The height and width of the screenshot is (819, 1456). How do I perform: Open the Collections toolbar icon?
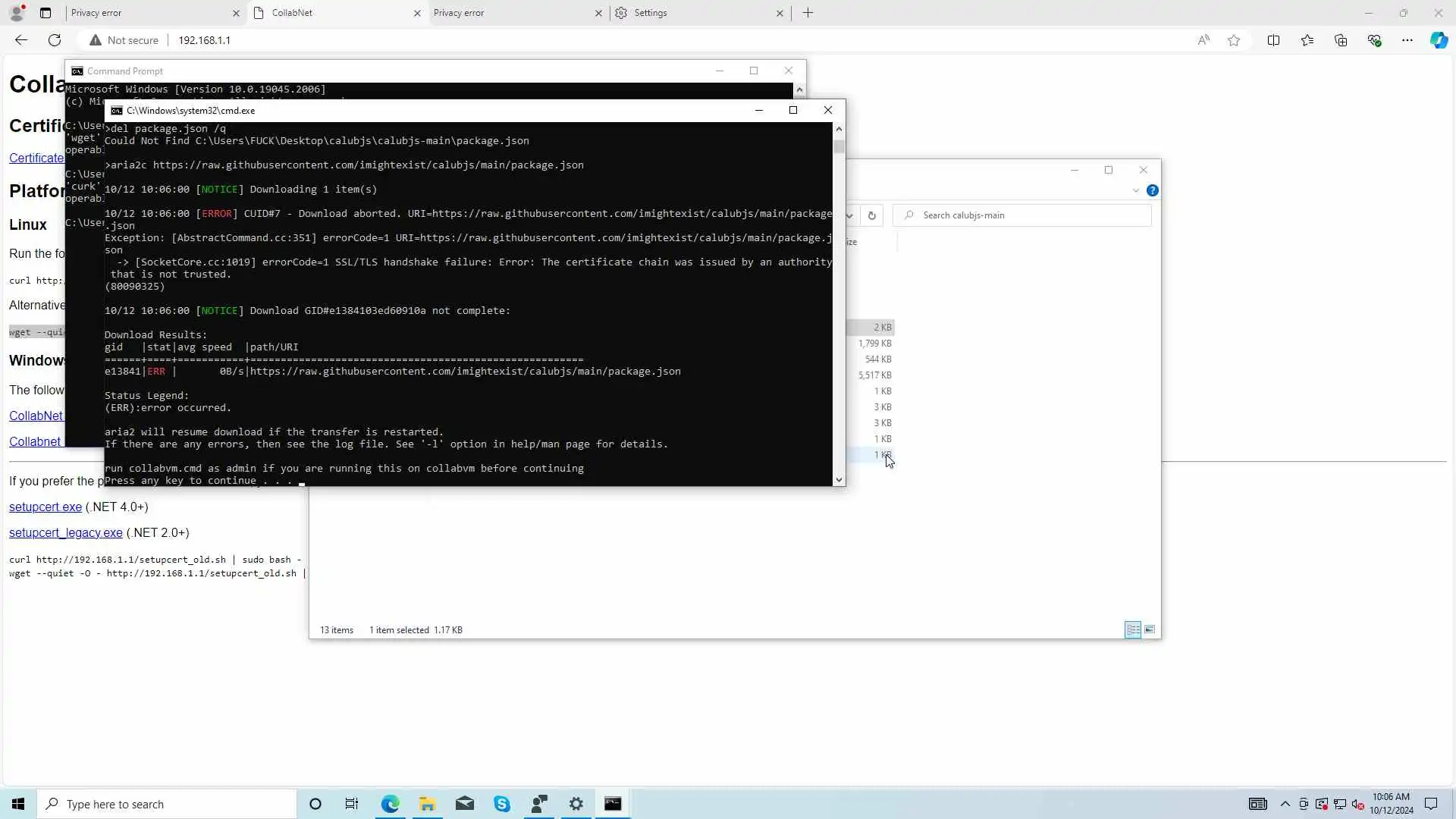tap(1341, 40)
